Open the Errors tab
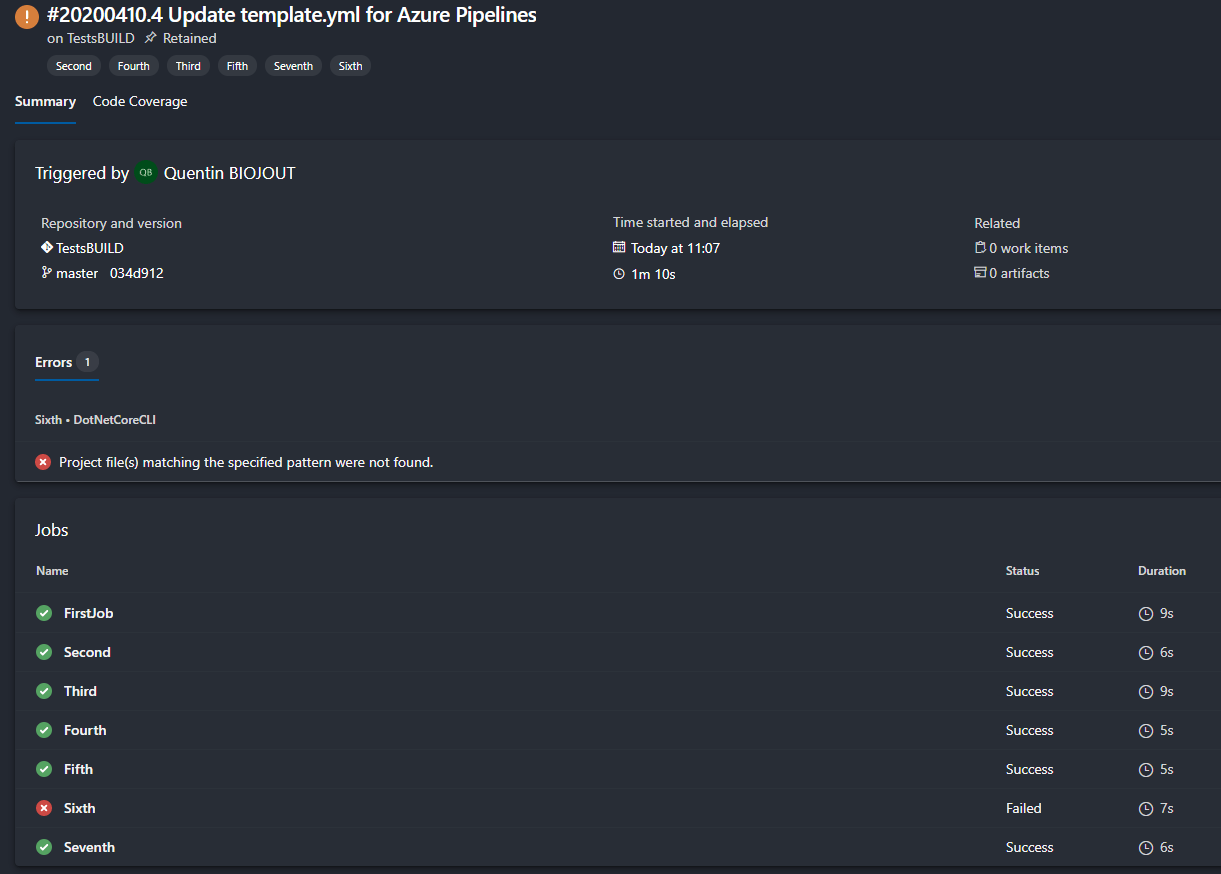The height and width of the screenshot is (874, 1221). pyautogui.click(x=54, y=362)
